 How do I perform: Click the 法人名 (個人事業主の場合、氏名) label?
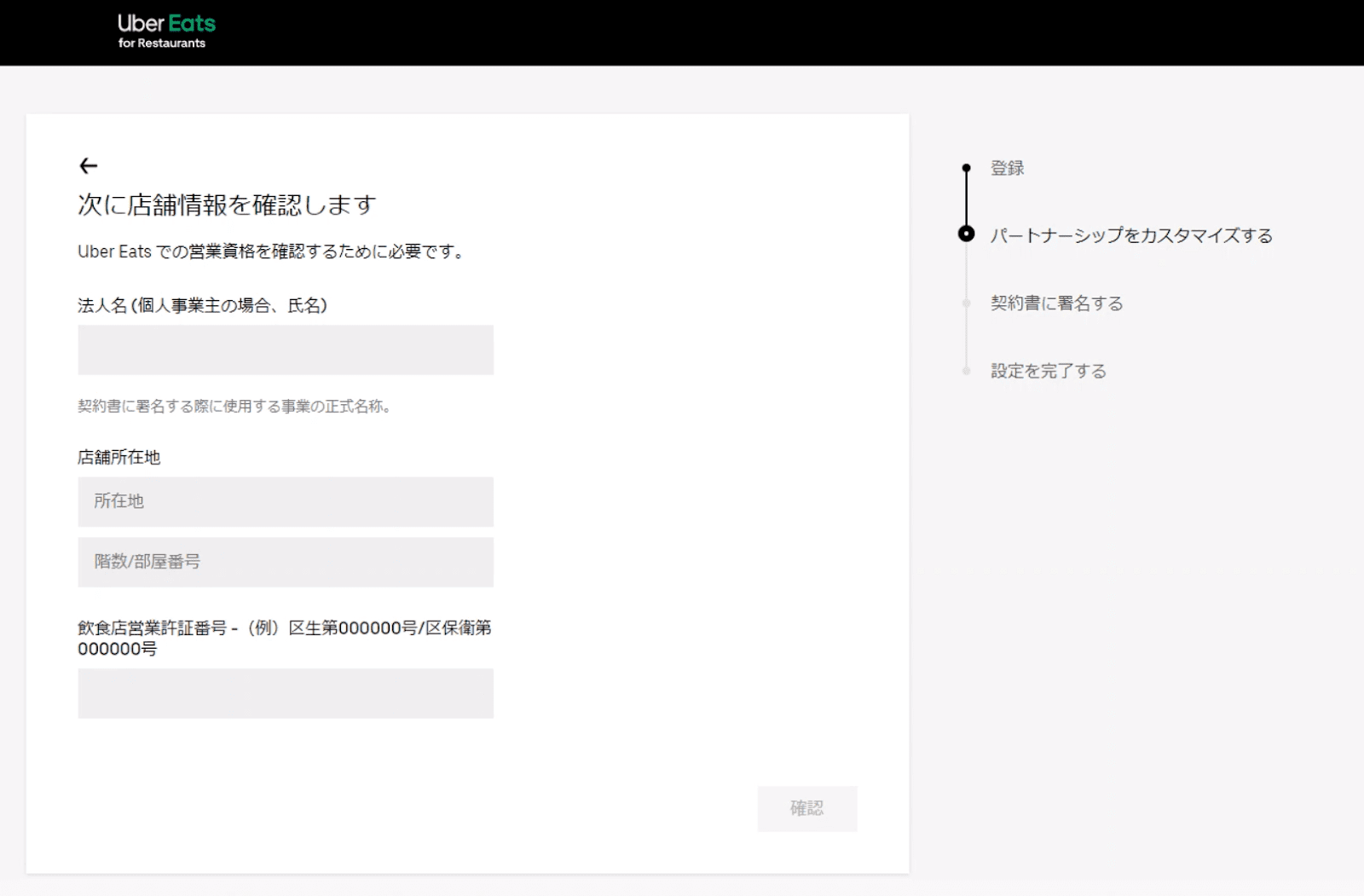coord(202,305)
